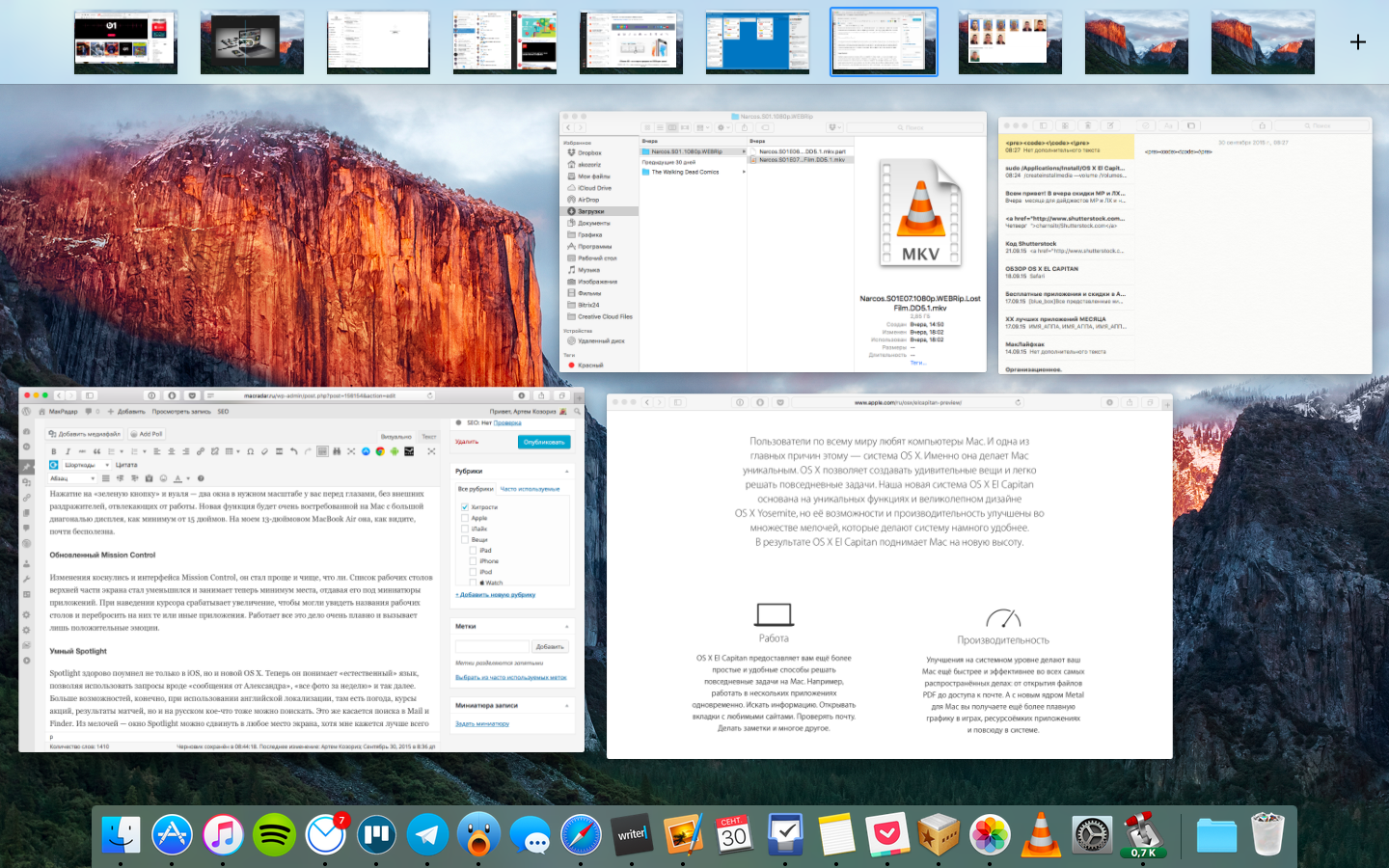Collapse the Рубрики panel
This screenshot has height=868, width=1389.
tap(566, 472)
